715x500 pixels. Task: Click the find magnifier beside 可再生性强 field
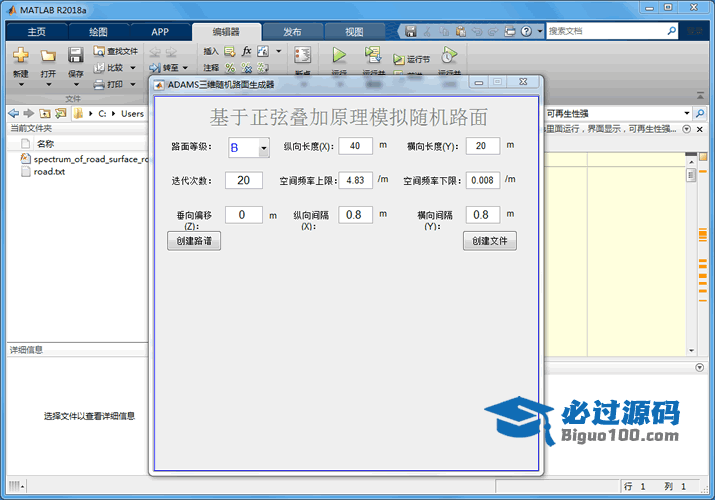click(x=700, y=113)
